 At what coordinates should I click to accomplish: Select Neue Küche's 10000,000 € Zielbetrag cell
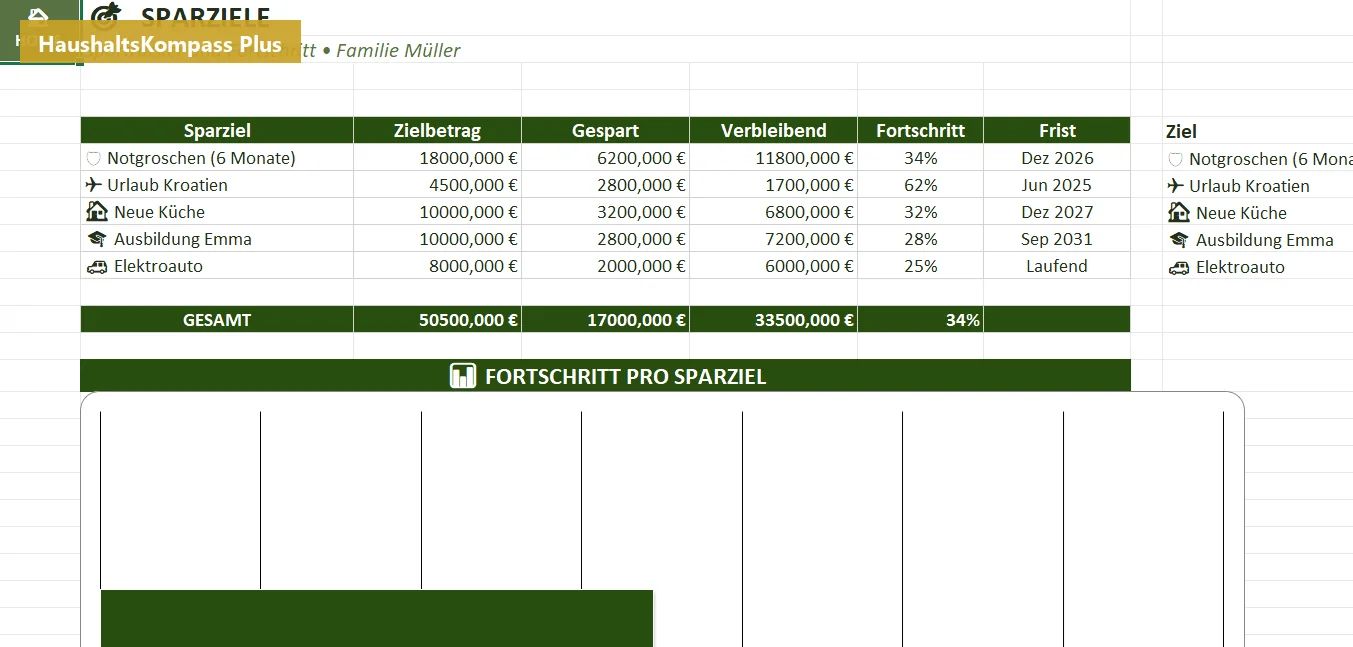(437, 212)
